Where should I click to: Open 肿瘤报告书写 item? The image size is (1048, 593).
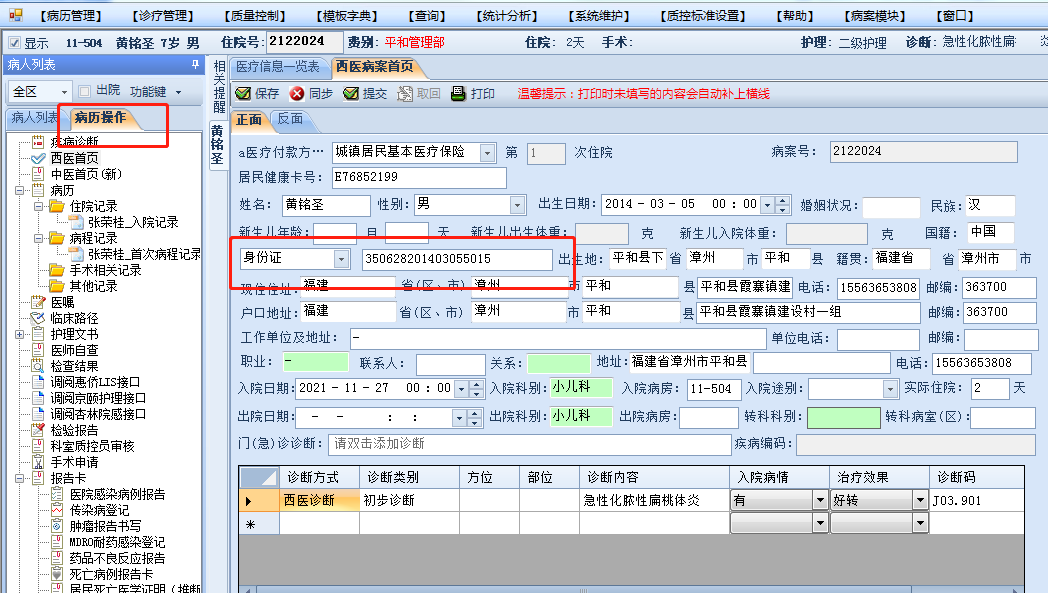pos(105,526)
